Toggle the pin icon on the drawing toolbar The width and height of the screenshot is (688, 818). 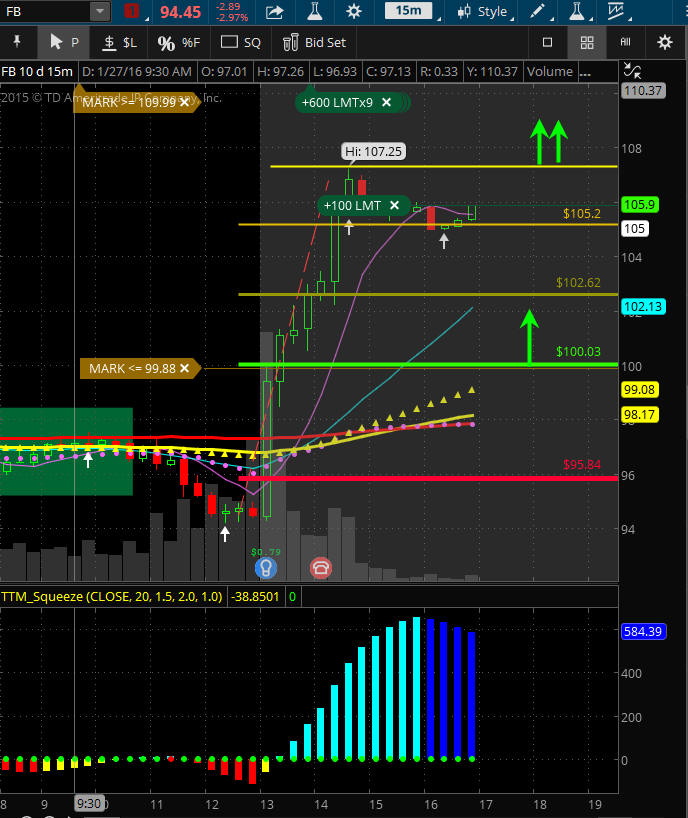point(17,42)
